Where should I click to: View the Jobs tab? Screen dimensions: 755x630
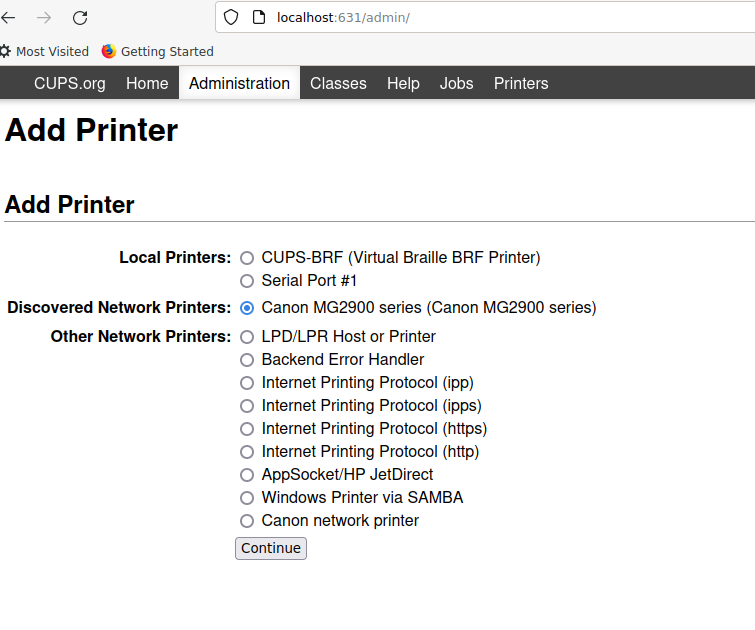click(456, 83)
